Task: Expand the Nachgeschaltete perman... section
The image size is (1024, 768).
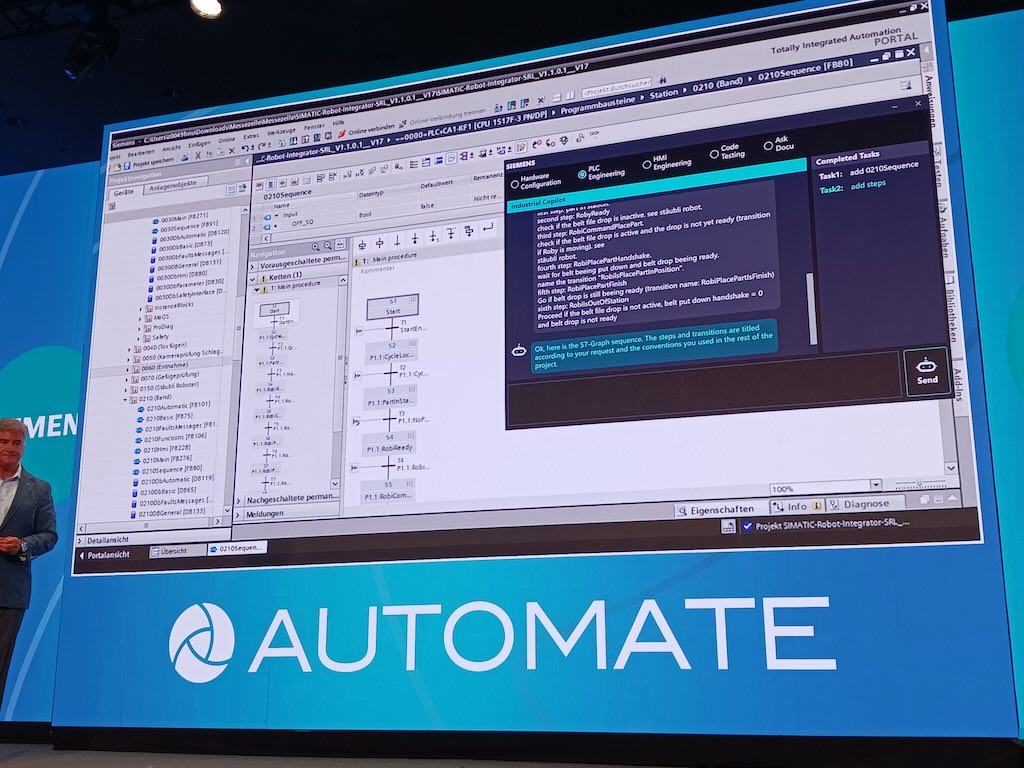Action: [x=240, y=501]
